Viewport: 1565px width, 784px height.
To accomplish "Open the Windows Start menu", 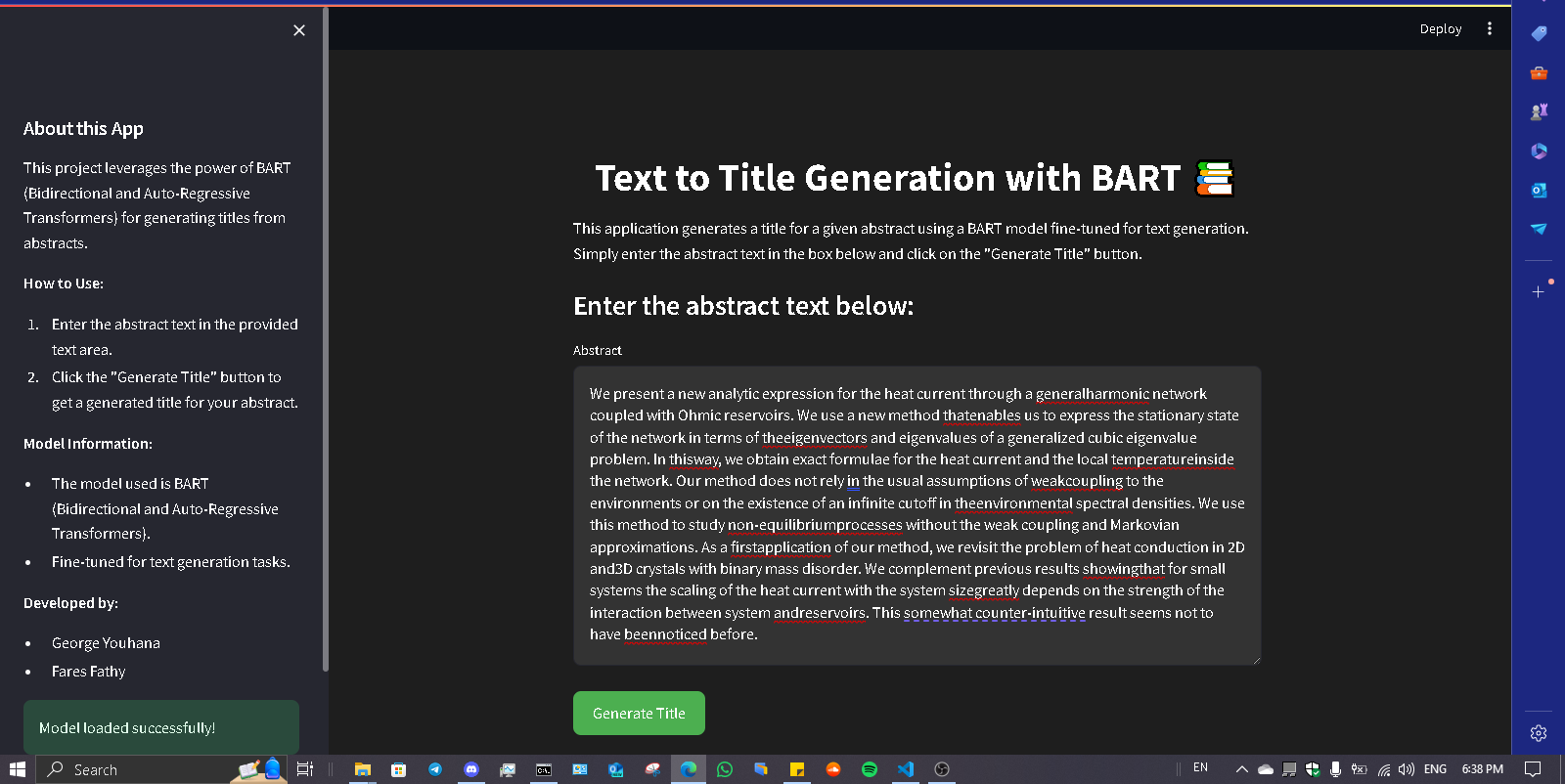I will (17, 769).
